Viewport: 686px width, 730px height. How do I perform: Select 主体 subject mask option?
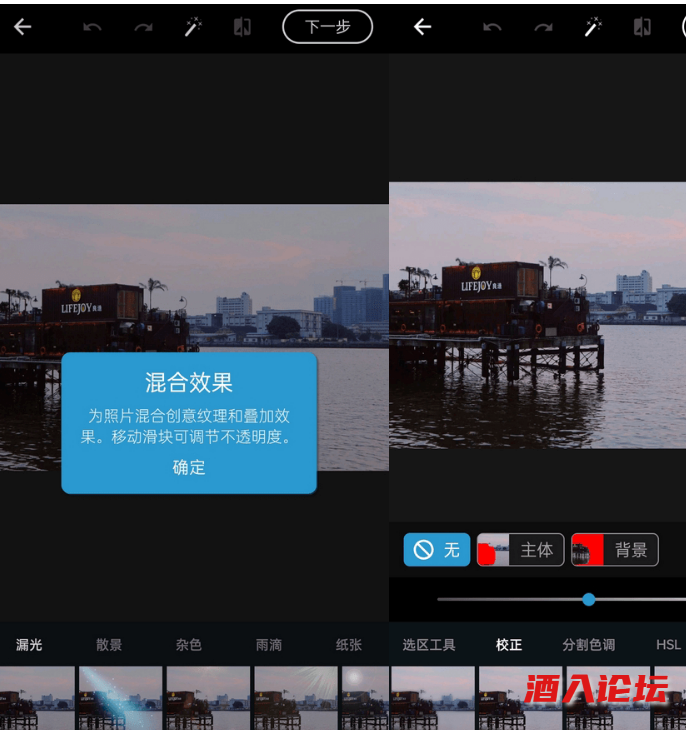pos(521,550)
